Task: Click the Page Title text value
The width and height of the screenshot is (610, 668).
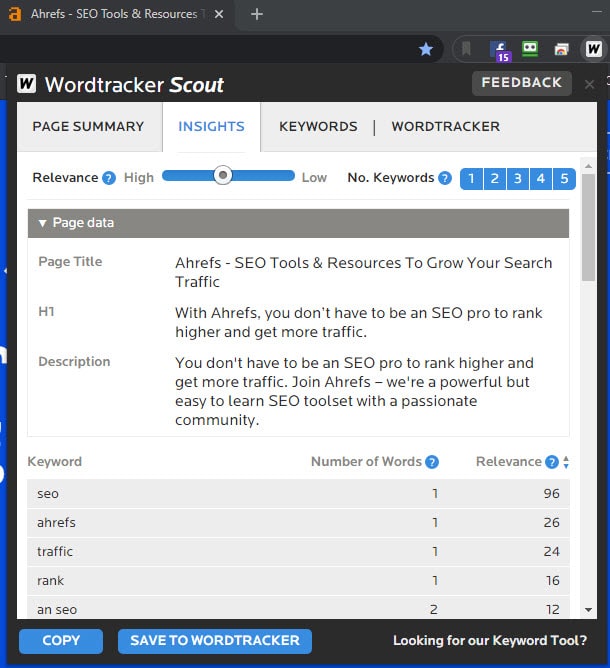Action: (x=363, y=272)
